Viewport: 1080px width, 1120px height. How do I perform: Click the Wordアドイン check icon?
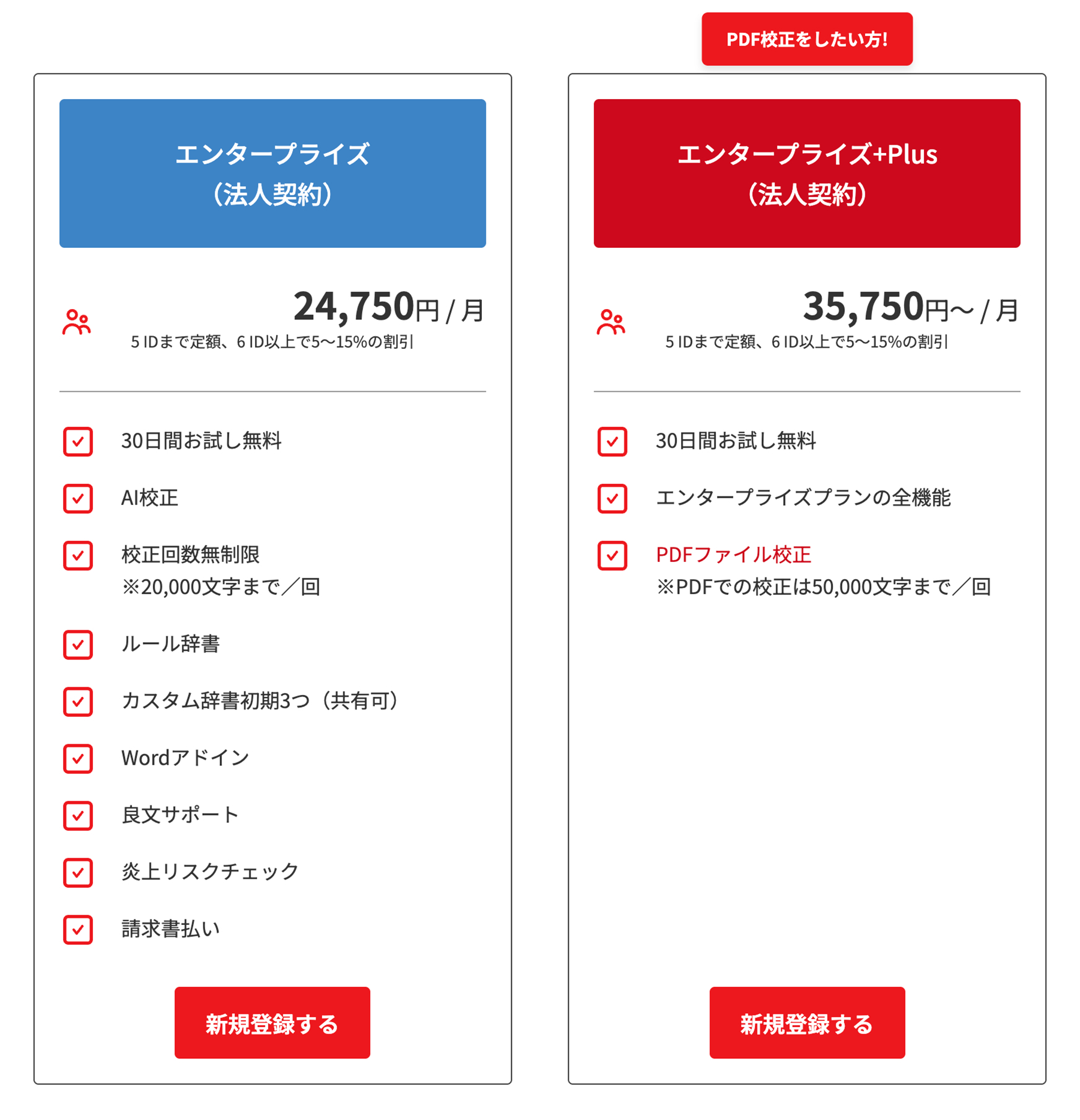click(x=78, y=759)
